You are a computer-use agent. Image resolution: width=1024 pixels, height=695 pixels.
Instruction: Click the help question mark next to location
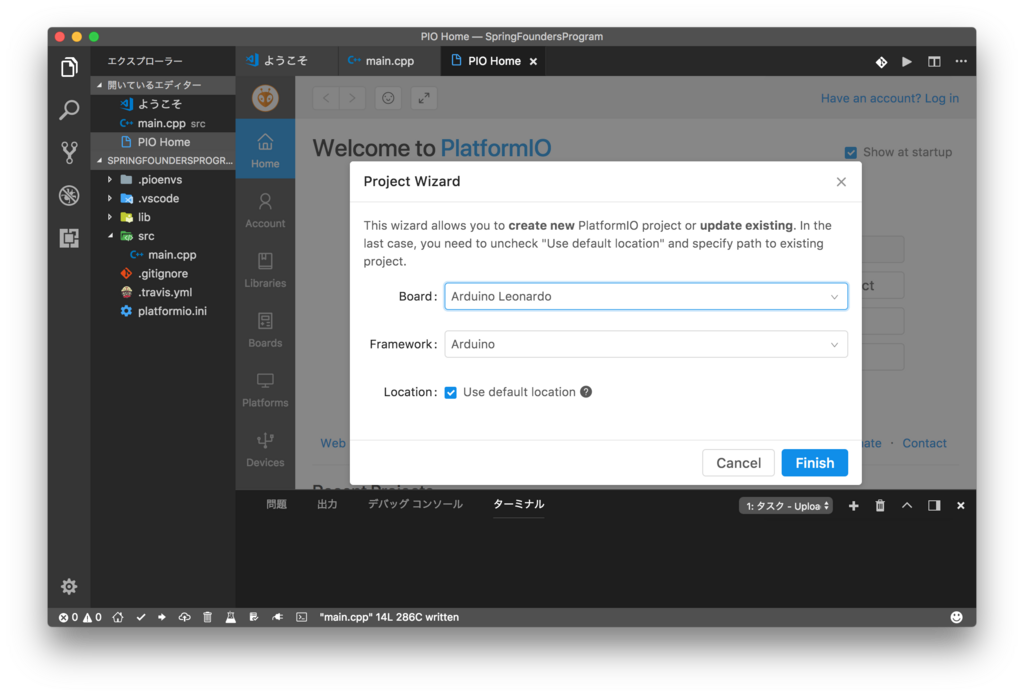click(586, 392)
